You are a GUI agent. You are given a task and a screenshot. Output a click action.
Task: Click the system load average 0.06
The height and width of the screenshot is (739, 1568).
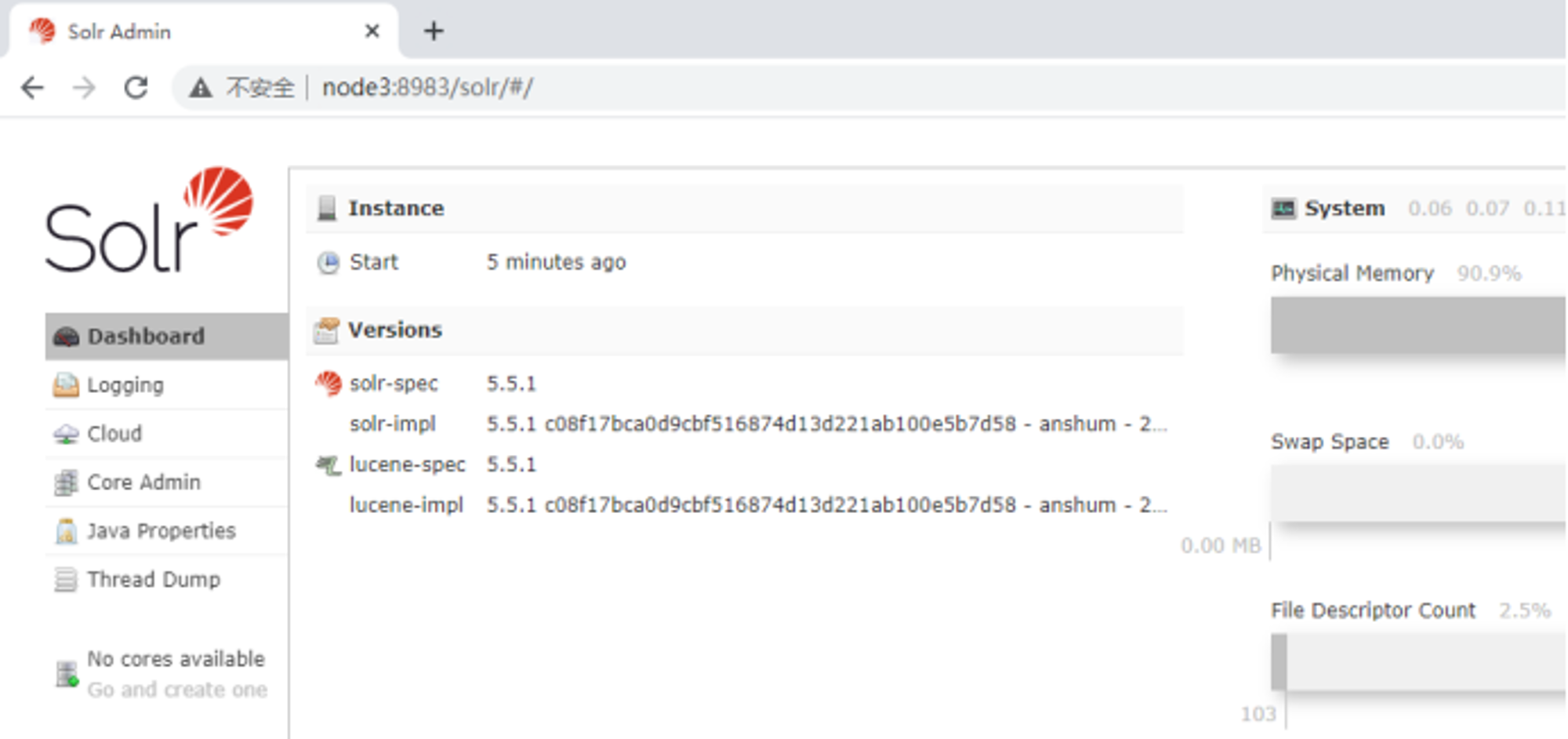coord(1430,209)
